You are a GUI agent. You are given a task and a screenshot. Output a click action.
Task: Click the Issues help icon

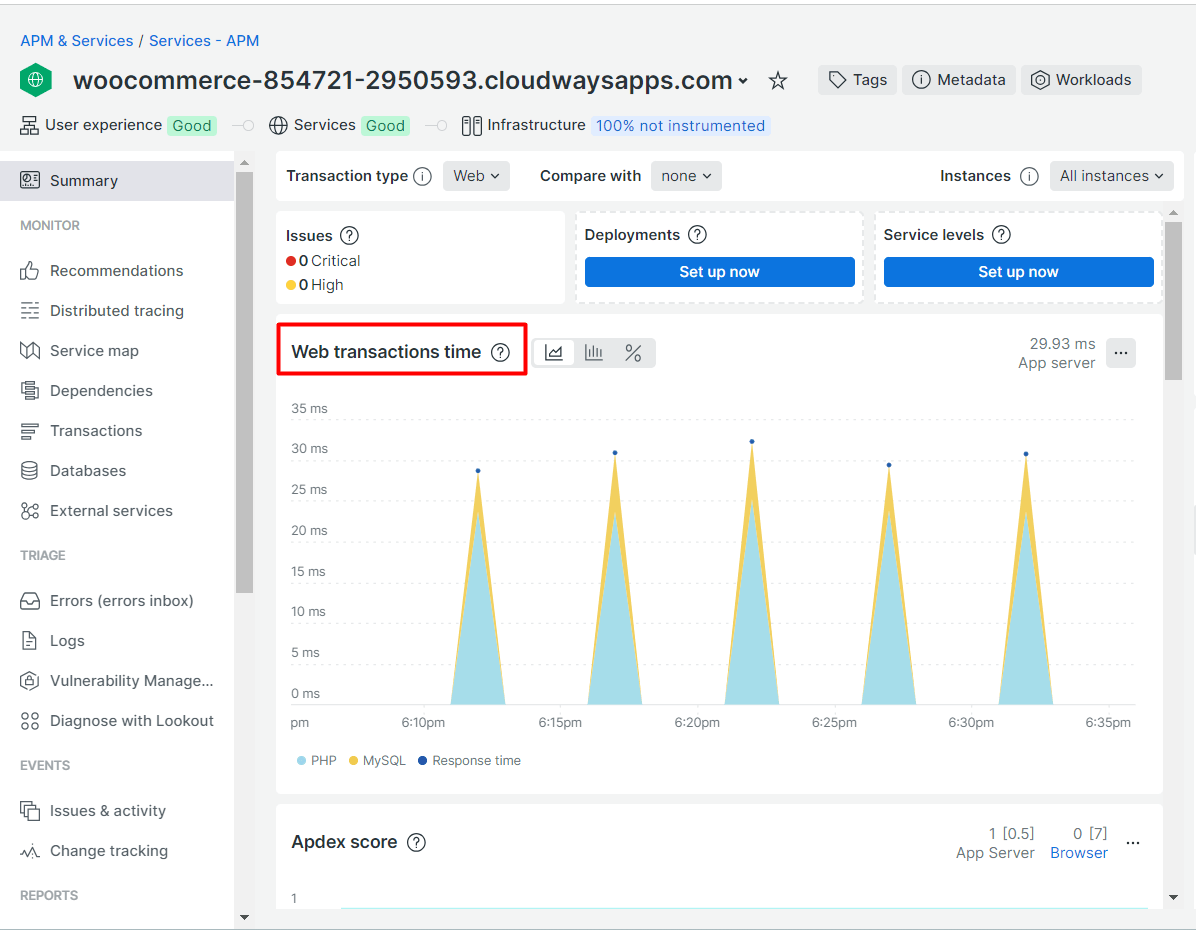click(x=349, y=236)
